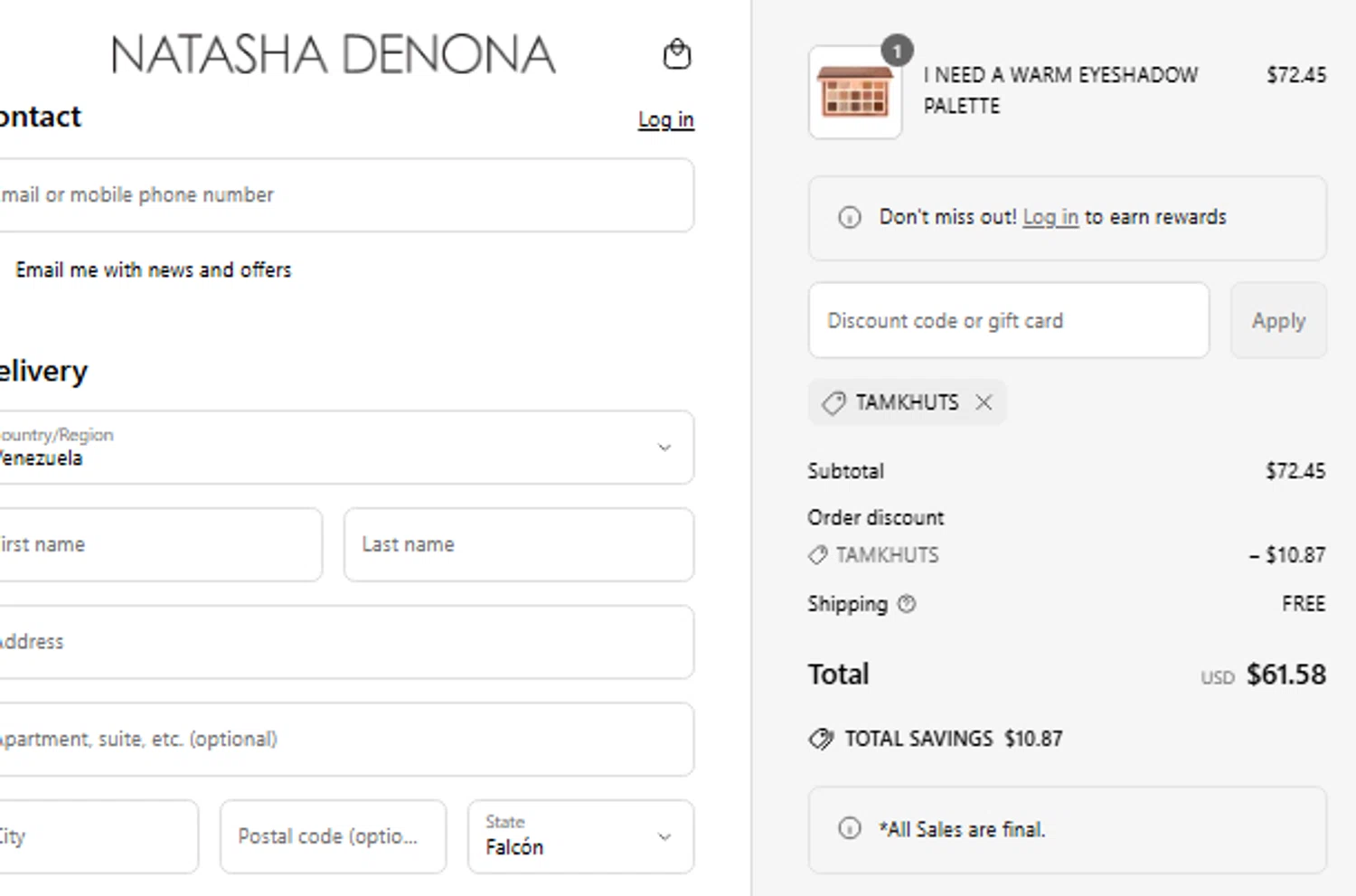Expand the State dropdown showing Falcón
The width and height of the screenshot is (1356, 896).
(580, 836)
